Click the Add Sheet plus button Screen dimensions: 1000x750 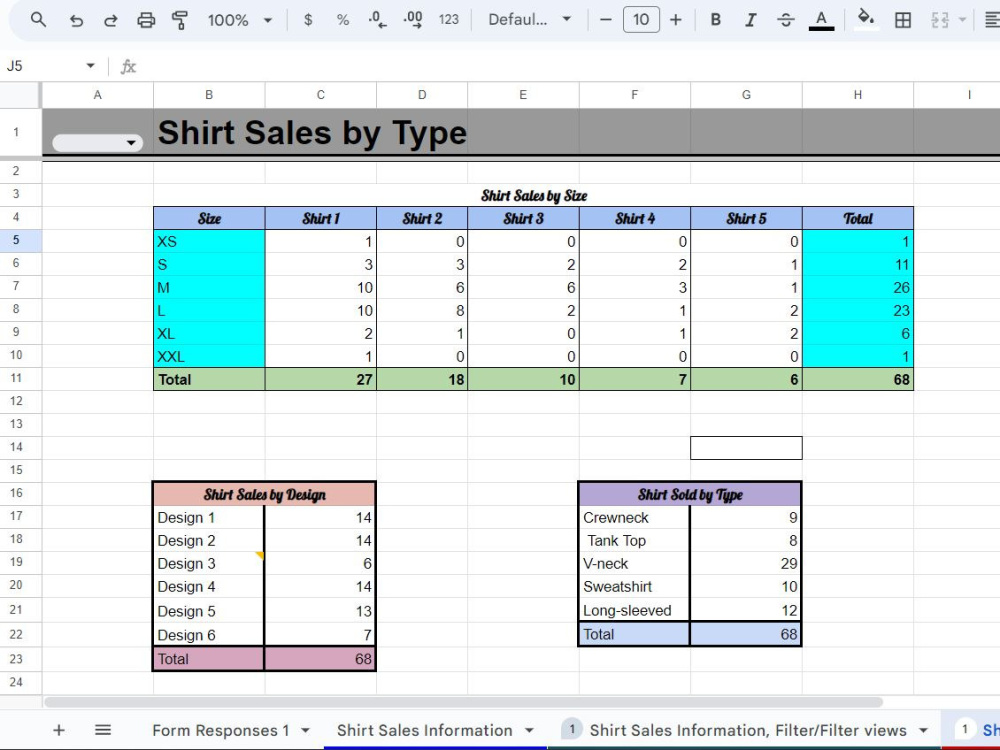pos(59,730)
